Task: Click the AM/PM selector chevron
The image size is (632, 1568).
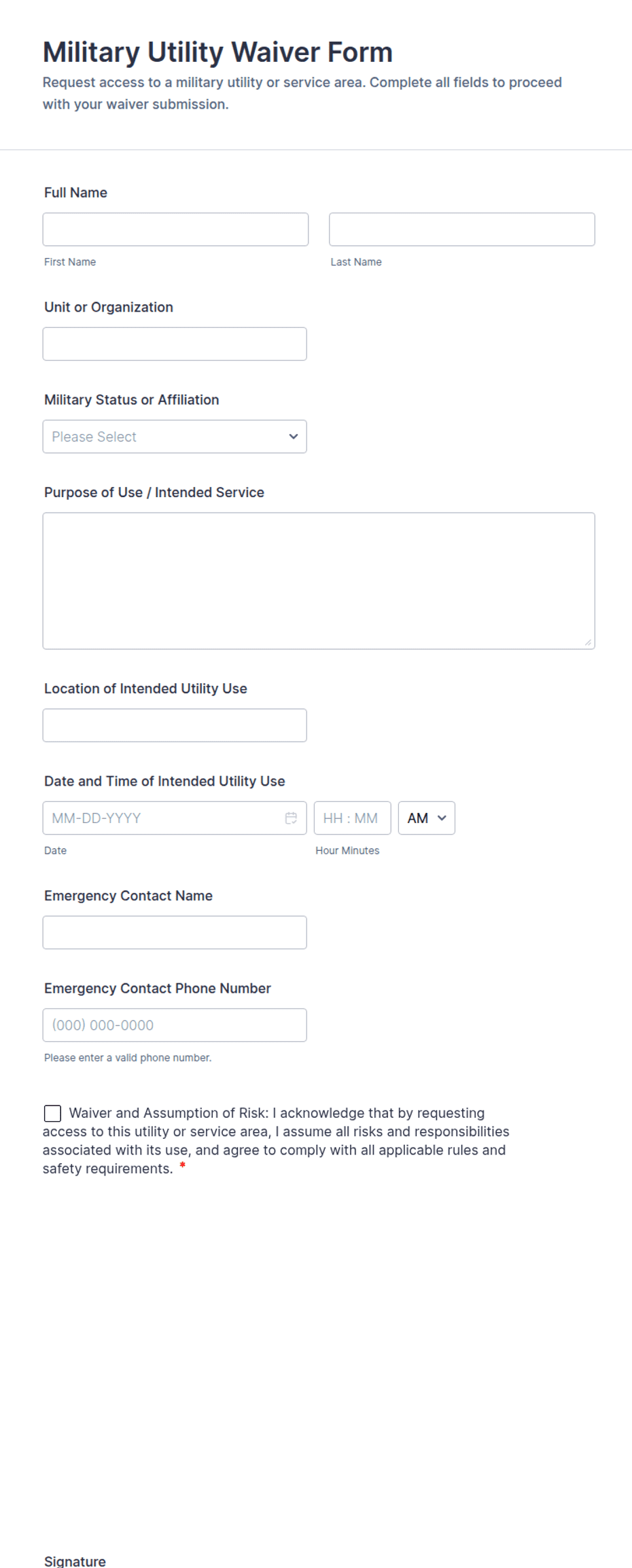Action: click(x=440, y=818)
